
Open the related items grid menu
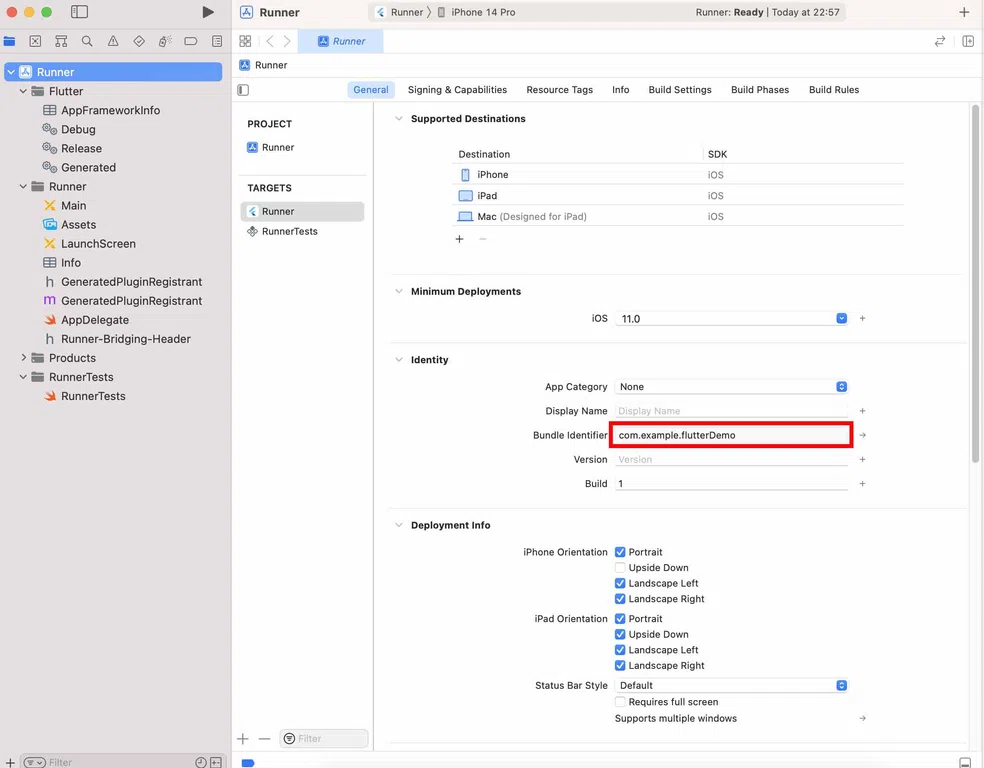(245, 41)
